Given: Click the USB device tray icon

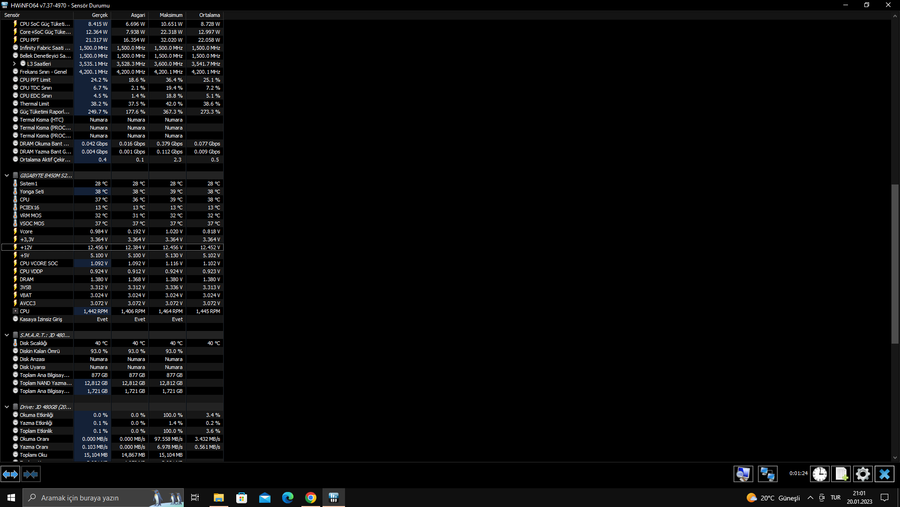Looking at the screenshot, I should tap(822, 498).
